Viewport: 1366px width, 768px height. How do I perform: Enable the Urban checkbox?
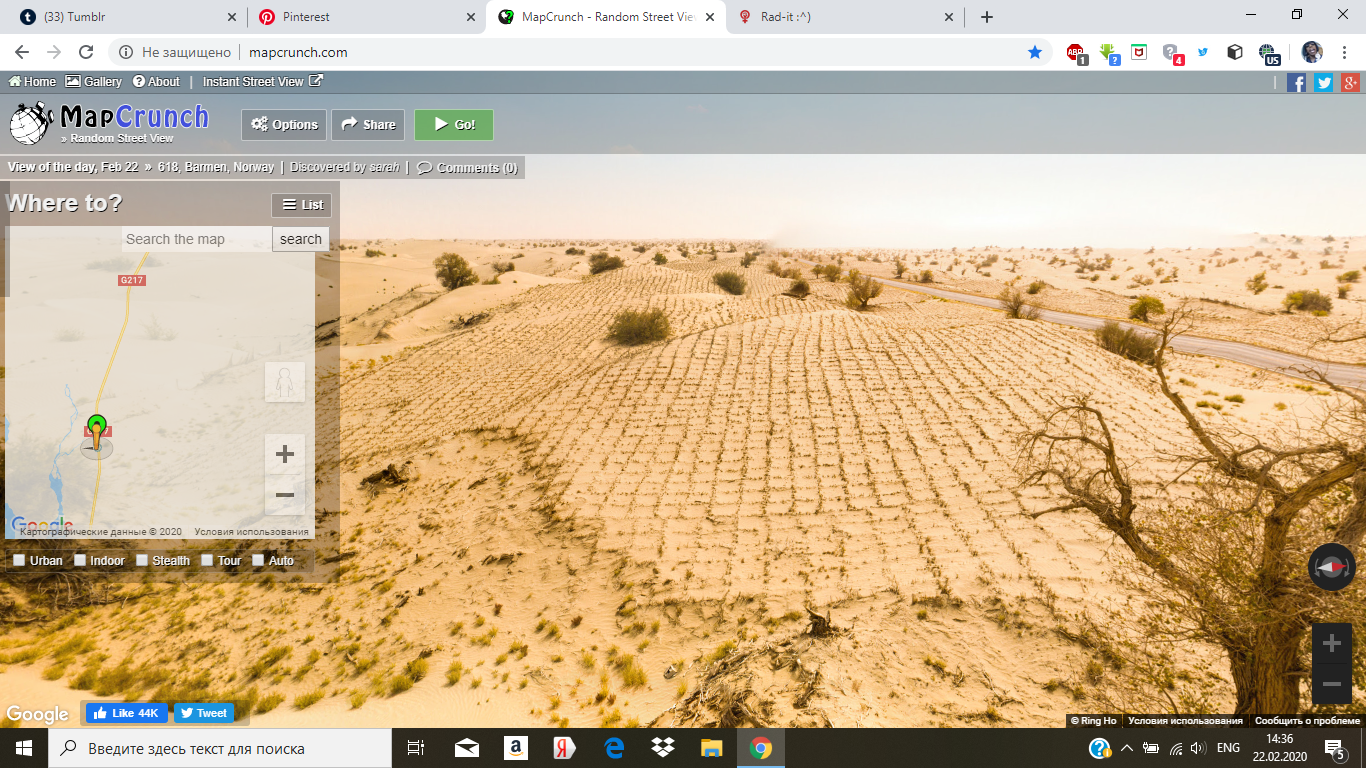tap(19, 560)
